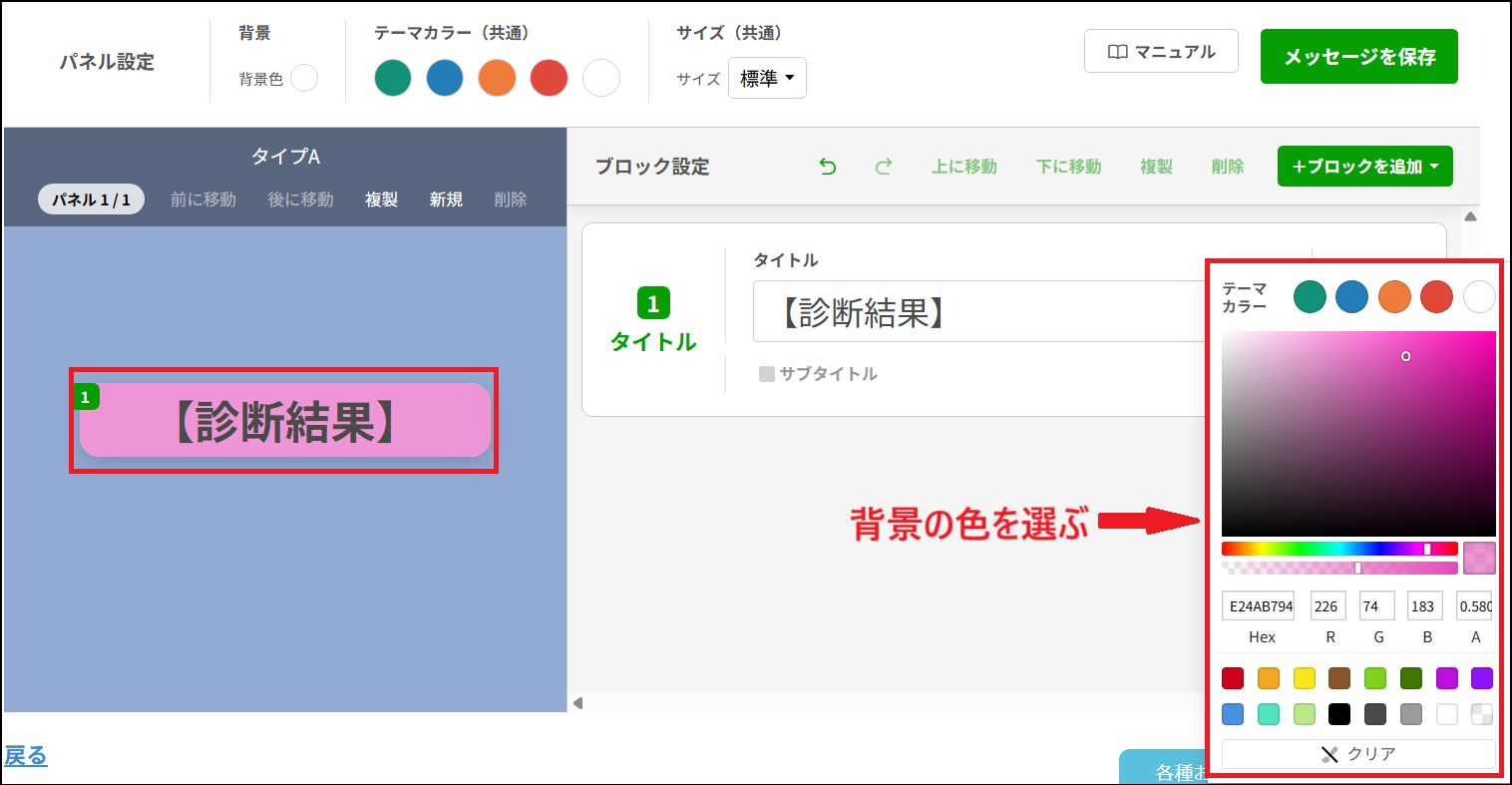Click the rainbow hue slider
The height and width of the screenshot is (785, 1512).
pyautogui.click(x=1339, y=549)
